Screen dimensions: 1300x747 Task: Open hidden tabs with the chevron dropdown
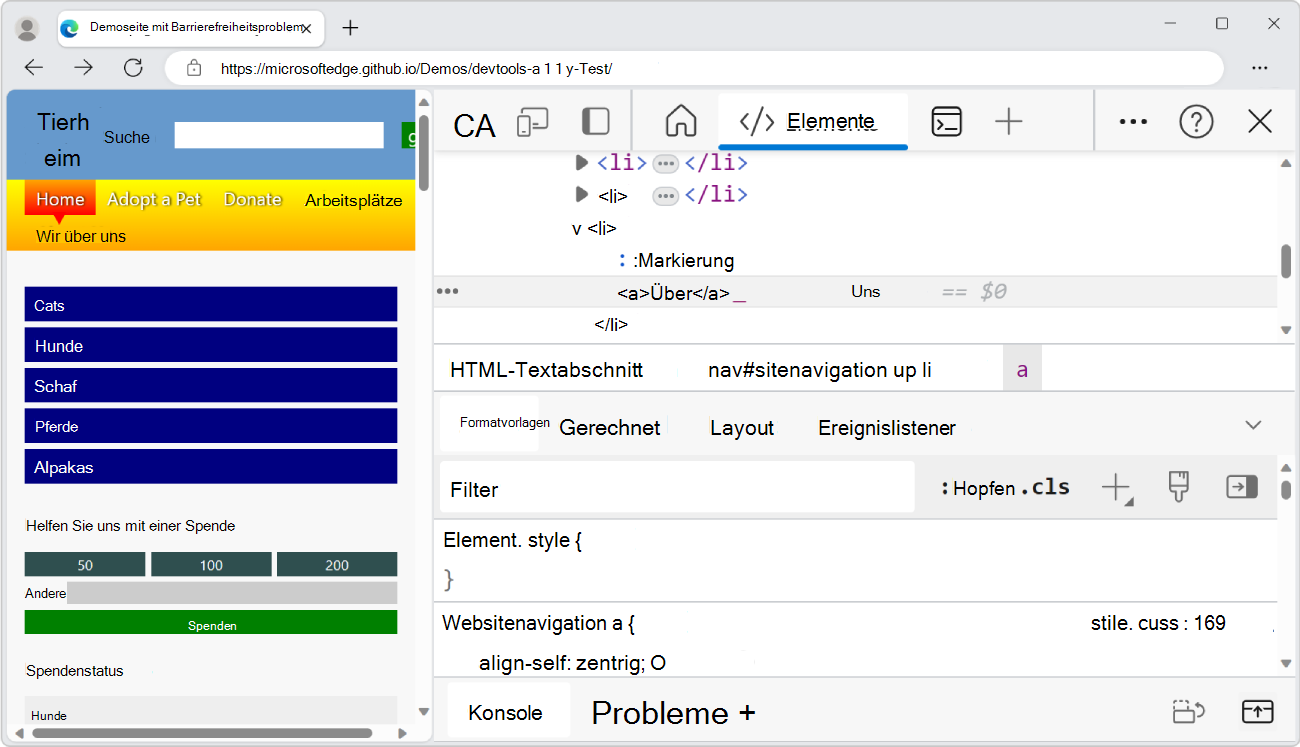pos(1253,424)
